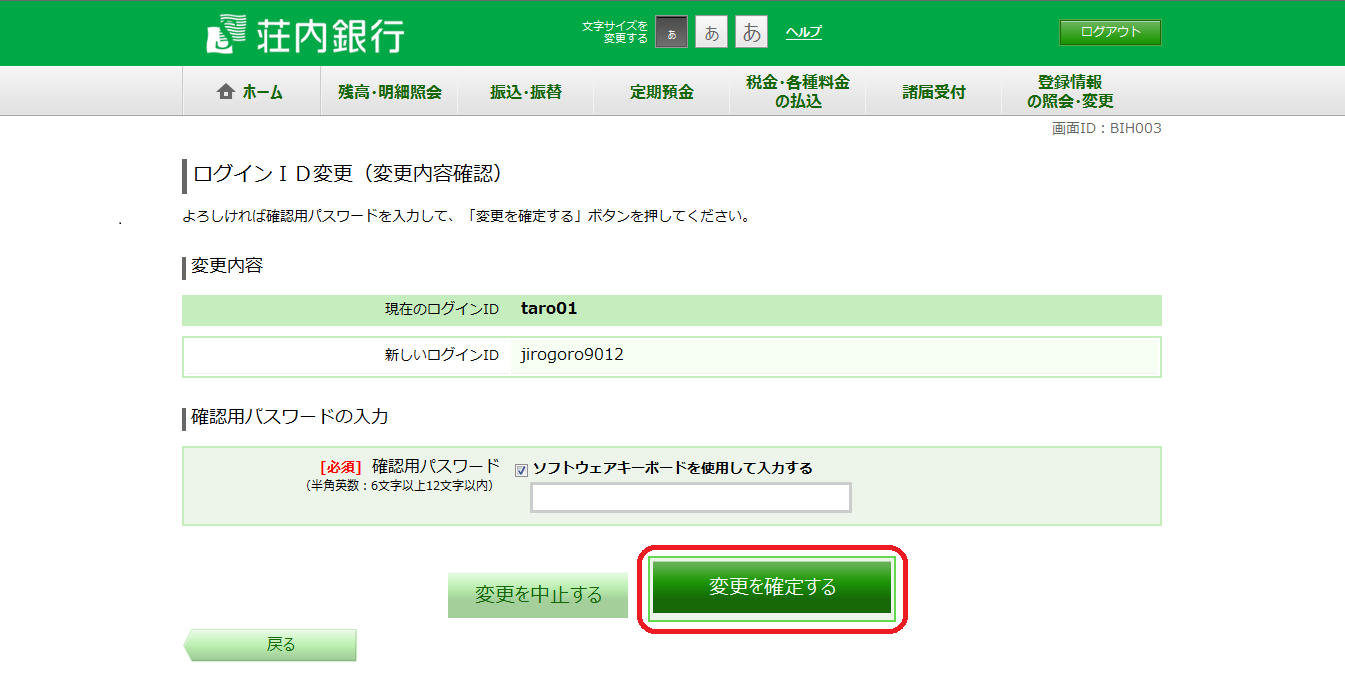
Task: Open the 税金・各種料金の払込 menu
Action: pos(797,92)
